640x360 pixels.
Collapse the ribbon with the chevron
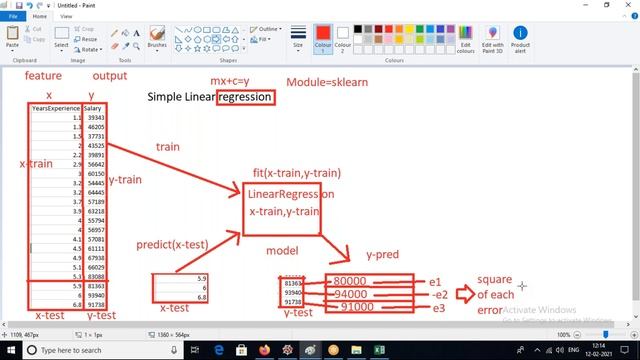[624, 16]
